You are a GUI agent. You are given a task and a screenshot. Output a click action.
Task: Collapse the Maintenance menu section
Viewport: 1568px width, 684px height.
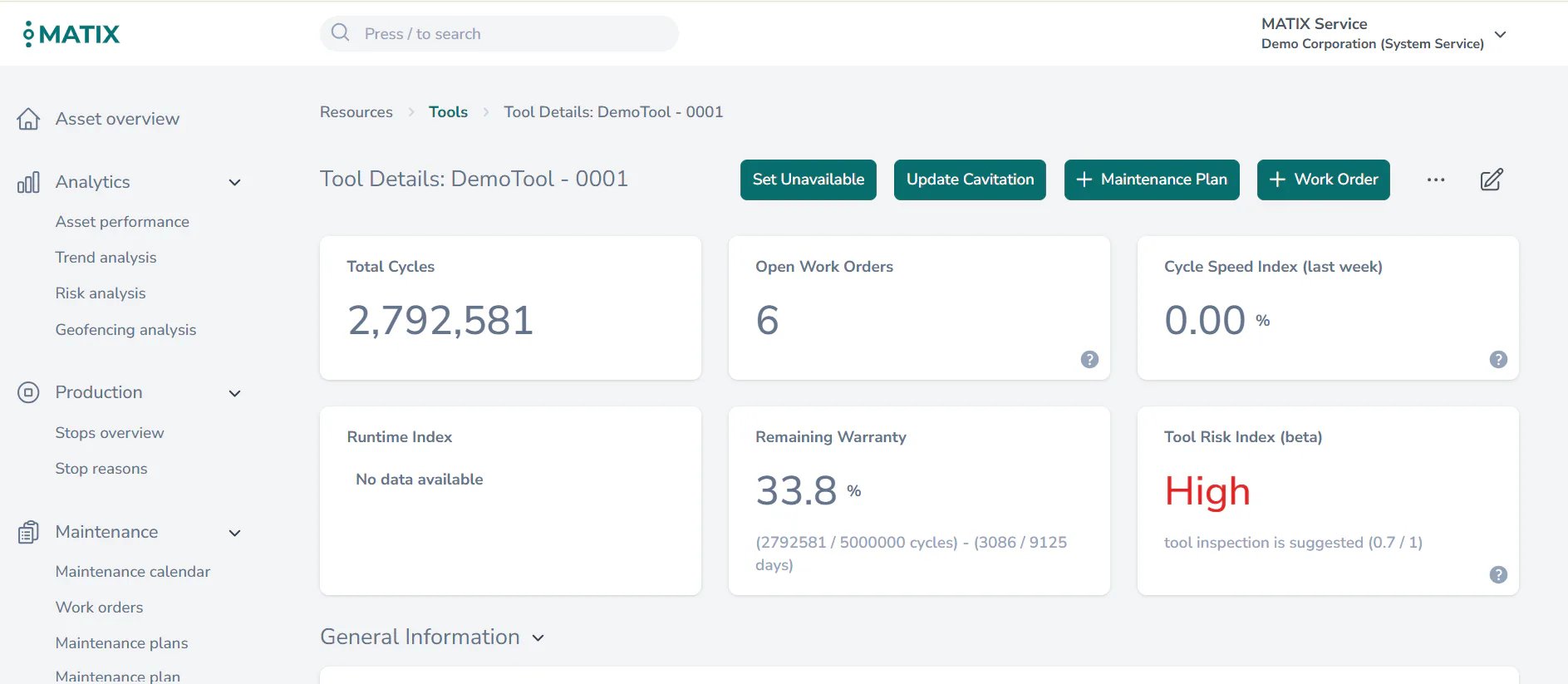pyautogui.click(x=235, y=533)
